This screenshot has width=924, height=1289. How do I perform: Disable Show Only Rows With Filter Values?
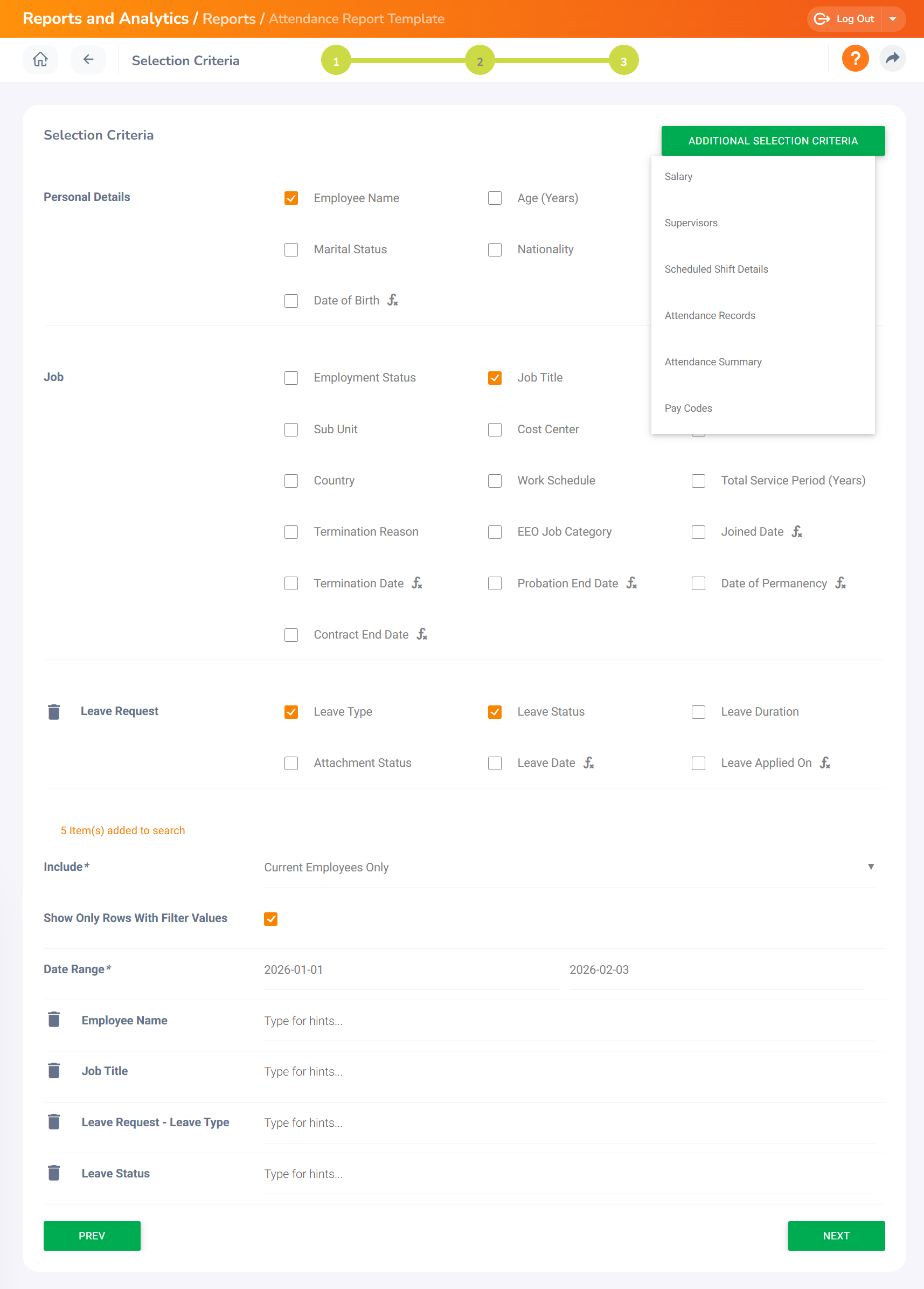point(270,918)
